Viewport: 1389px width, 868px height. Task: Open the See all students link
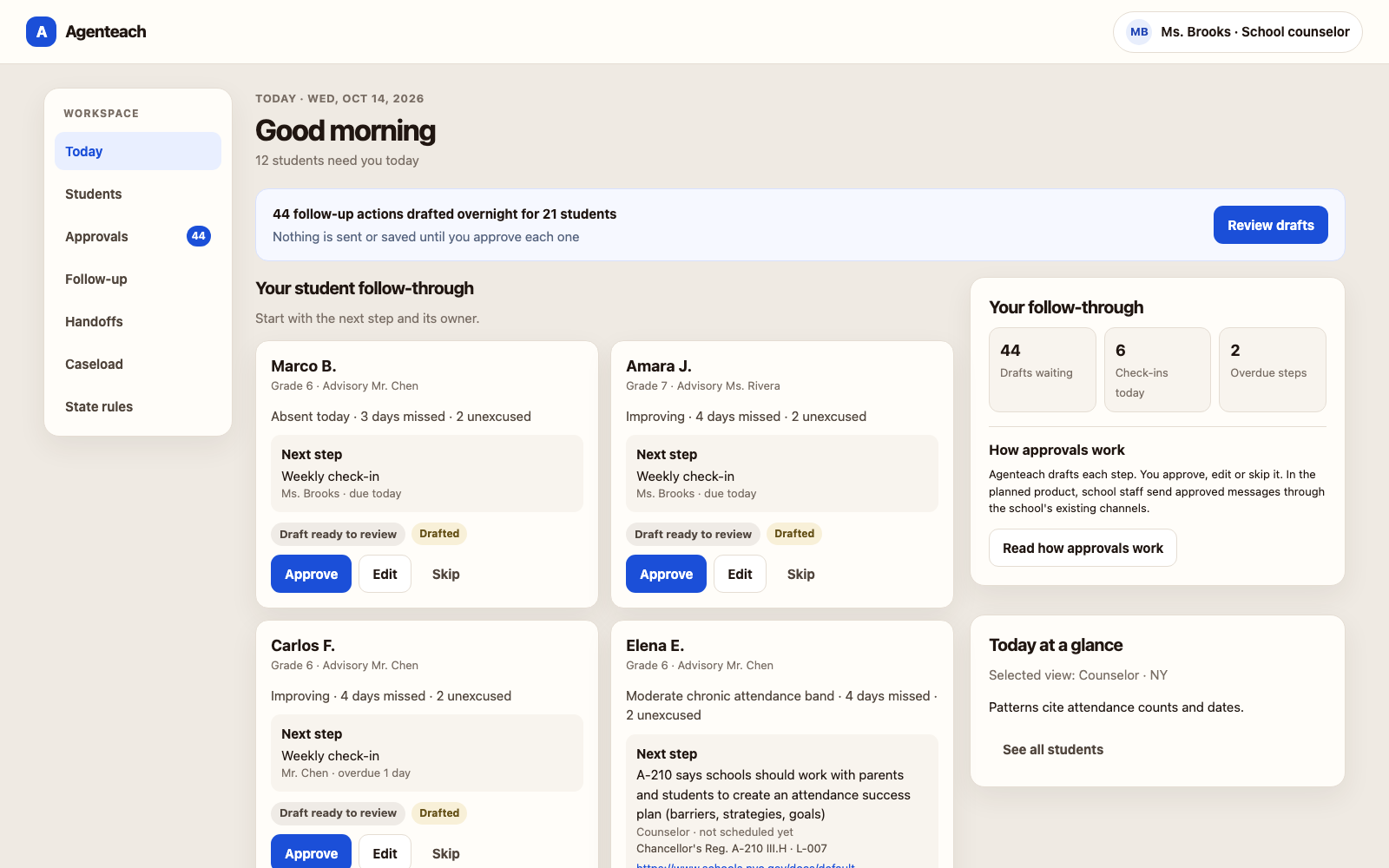pos(1052,749)
